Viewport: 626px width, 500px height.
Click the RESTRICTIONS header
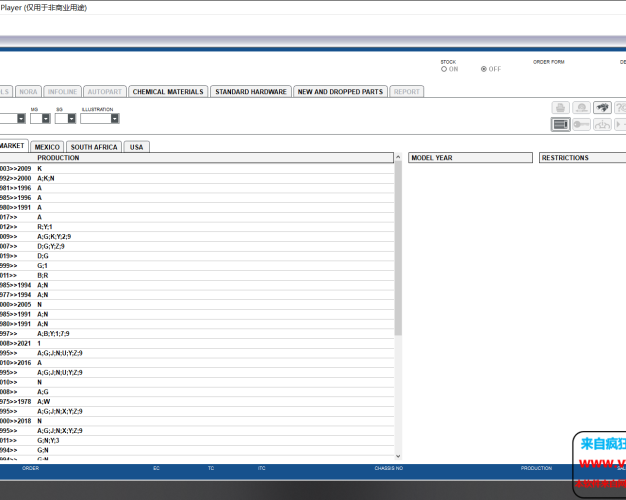click(582, 158)
